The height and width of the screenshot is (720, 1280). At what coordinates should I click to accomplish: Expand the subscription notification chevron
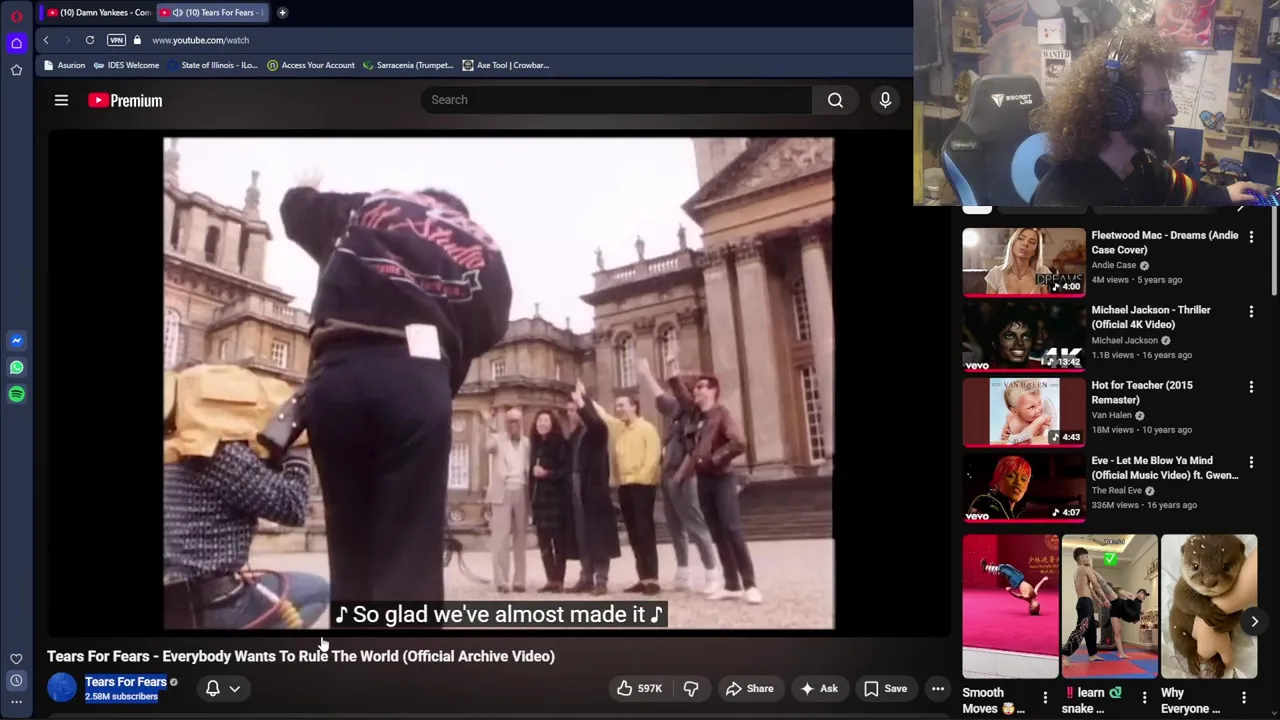click(234, 688)
